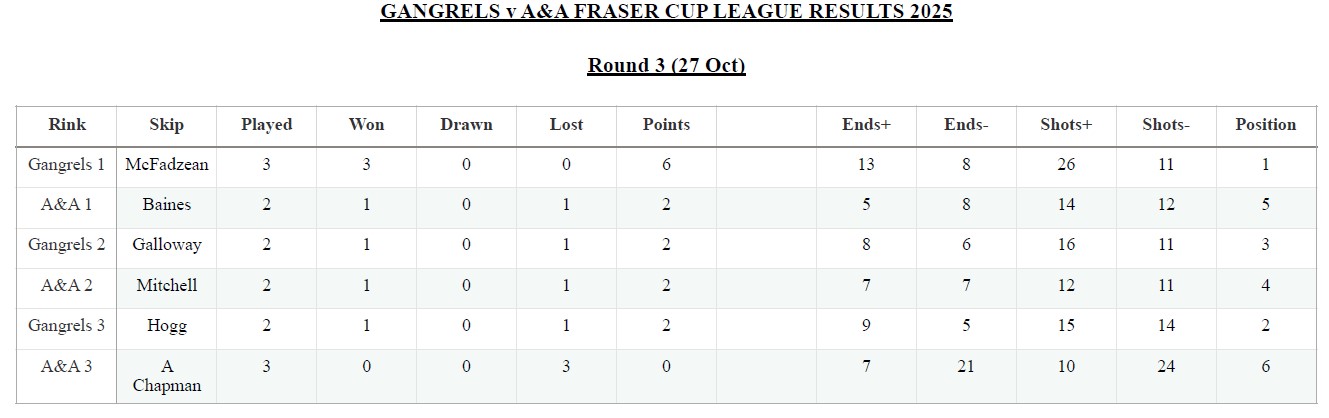The width and height of the screenshot is (1329, 418).
Task: Select the Position column header
Action: coord(1265,125)
